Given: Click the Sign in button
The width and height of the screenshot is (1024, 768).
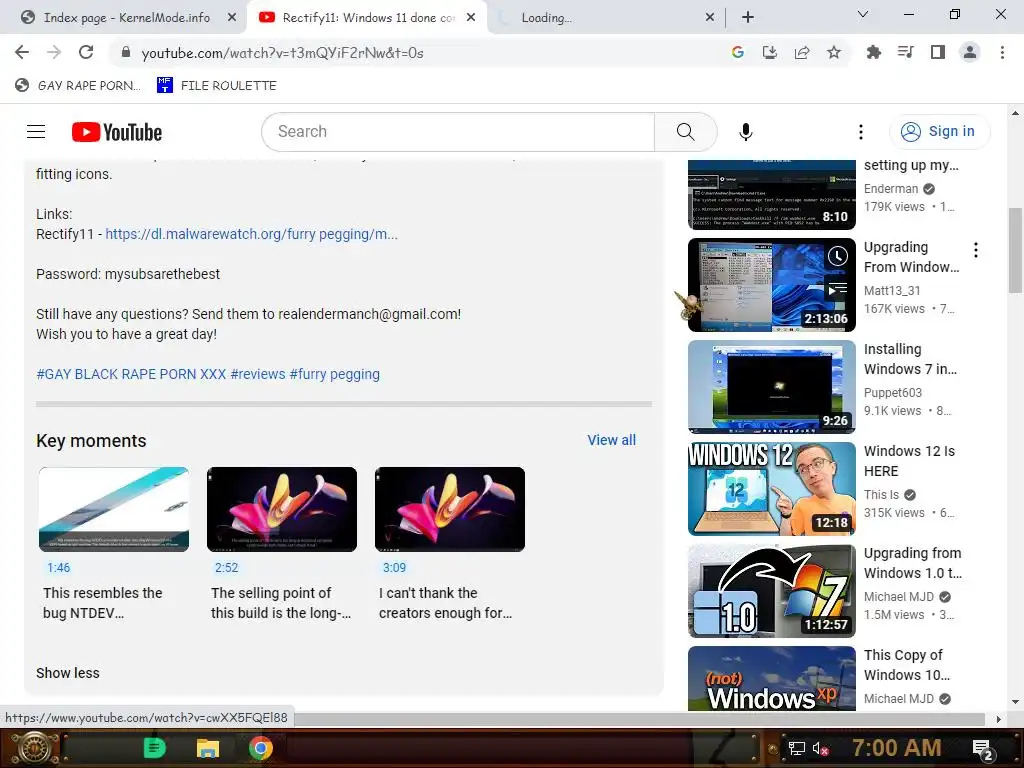Looking at the screenshot, I should click(940, 132).
